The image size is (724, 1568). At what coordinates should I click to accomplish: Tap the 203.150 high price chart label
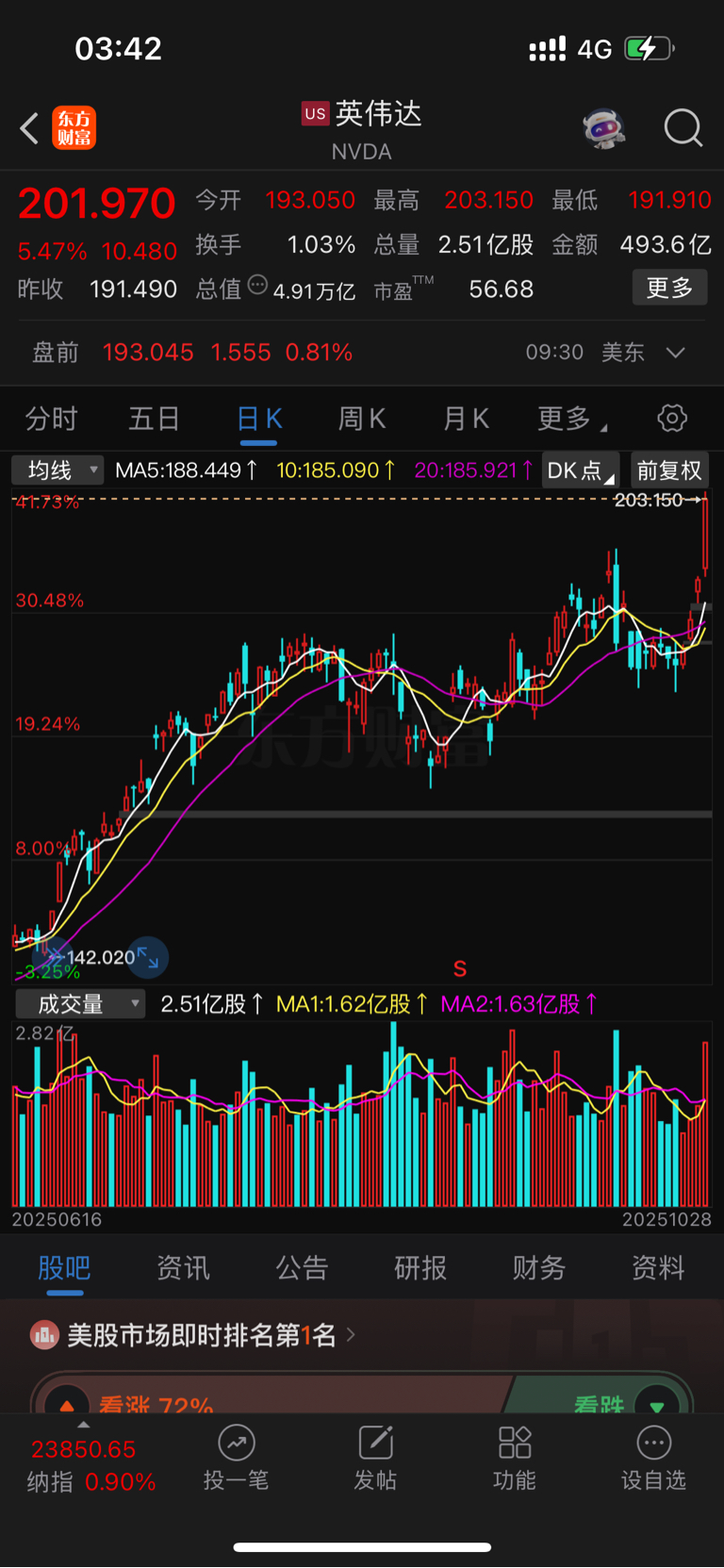pos(649,500)
